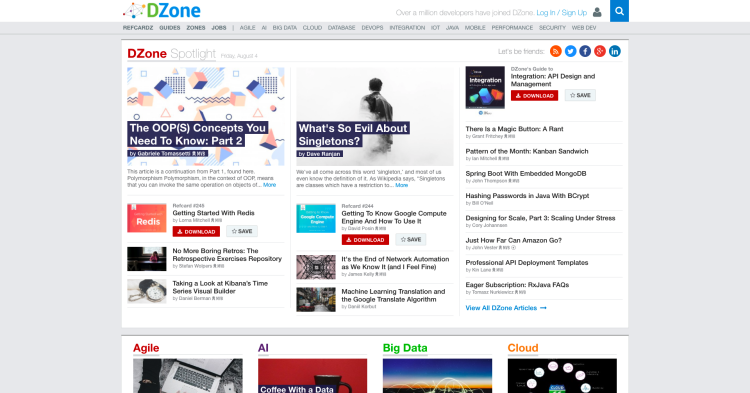Open Eager Subscription: RxJava FAQs article

pos(517,284)
